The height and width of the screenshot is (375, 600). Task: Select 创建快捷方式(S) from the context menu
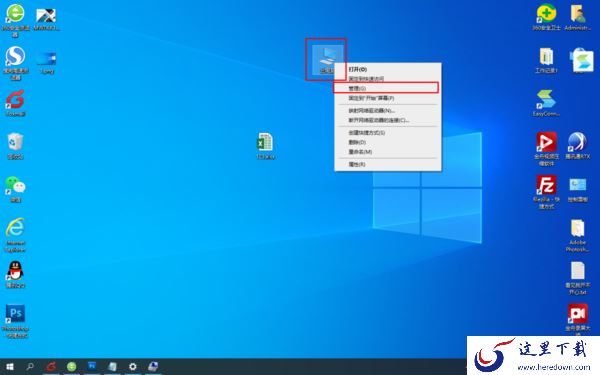pyautogui.click(x=387, y=133)
